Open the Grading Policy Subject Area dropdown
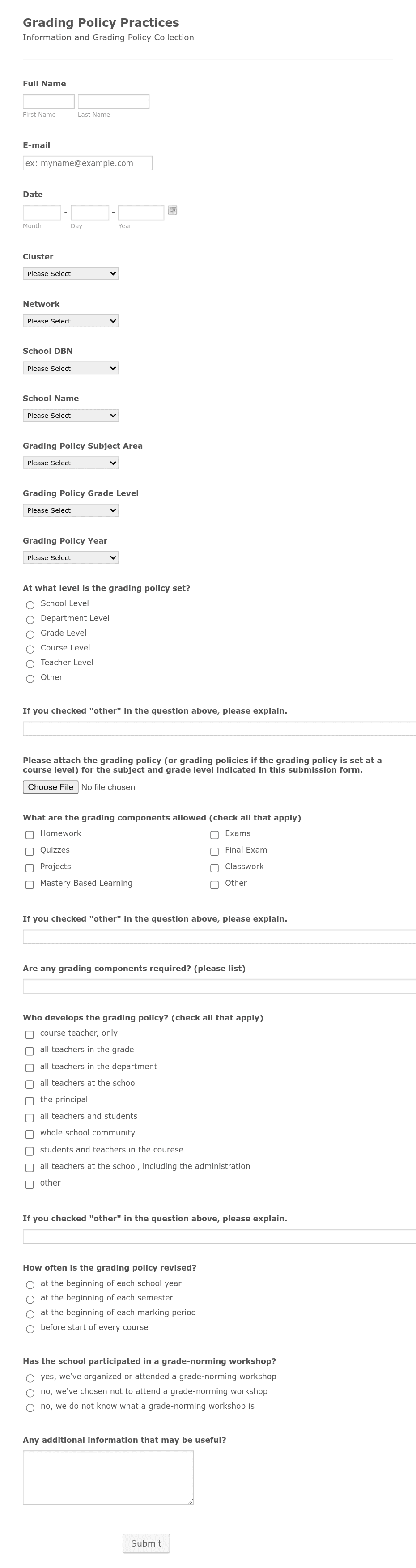 [70, 463]
